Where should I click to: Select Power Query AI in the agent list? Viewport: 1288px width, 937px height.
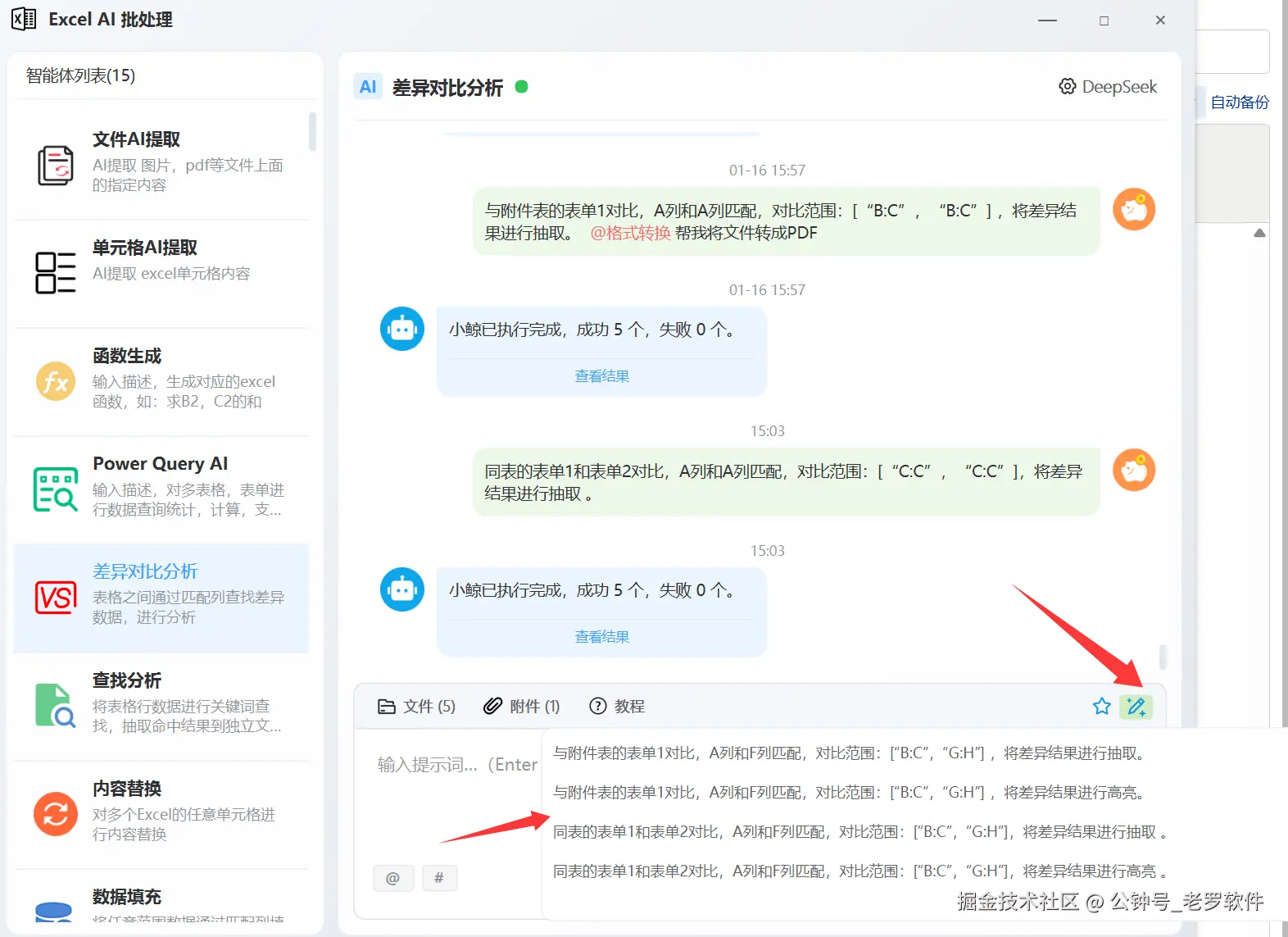pos(161,489)
